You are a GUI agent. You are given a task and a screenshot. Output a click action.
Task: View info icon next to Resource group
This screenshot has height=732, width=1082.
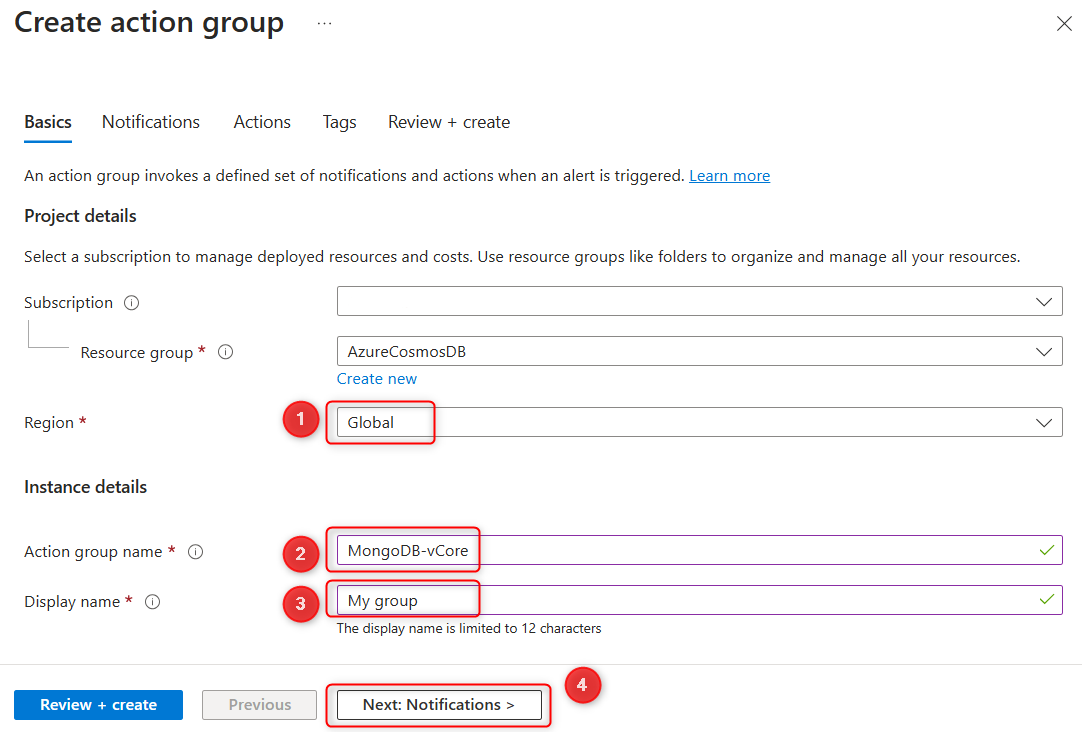click(x=225, y=352)
